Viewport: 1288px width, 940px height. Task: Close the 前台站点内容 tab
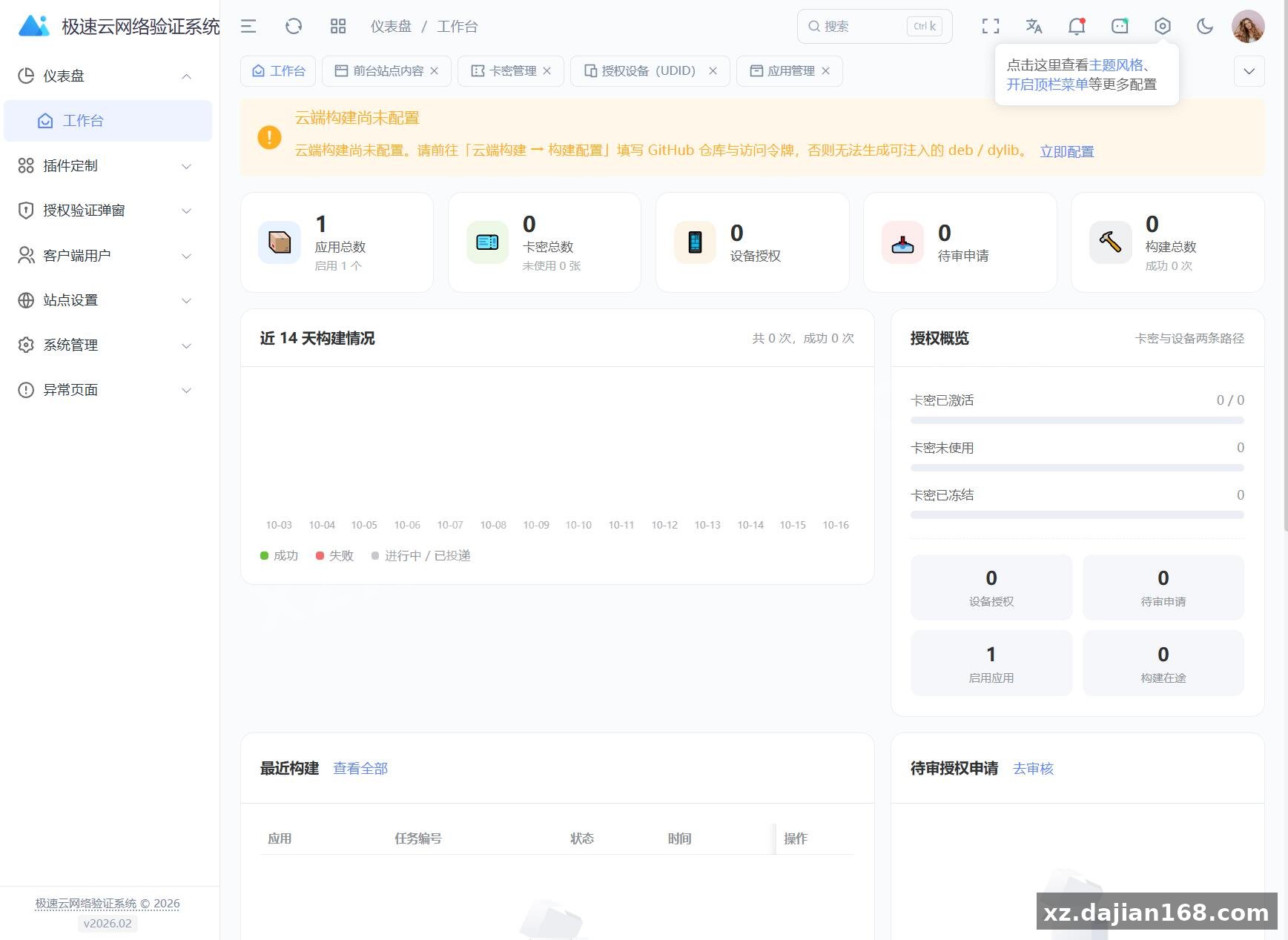435,71
